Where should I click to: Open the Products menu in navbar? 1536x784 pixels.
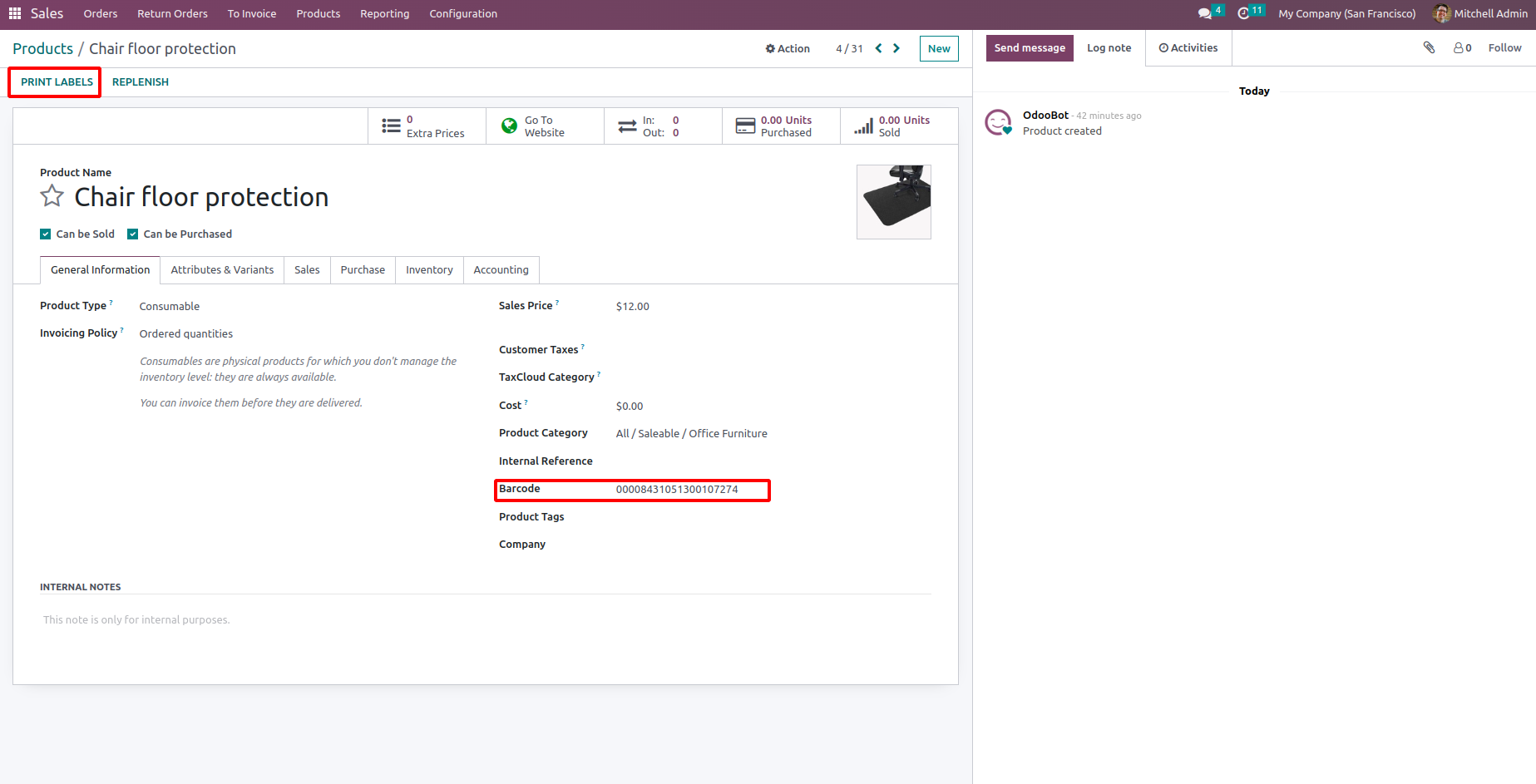pos(319,13)
